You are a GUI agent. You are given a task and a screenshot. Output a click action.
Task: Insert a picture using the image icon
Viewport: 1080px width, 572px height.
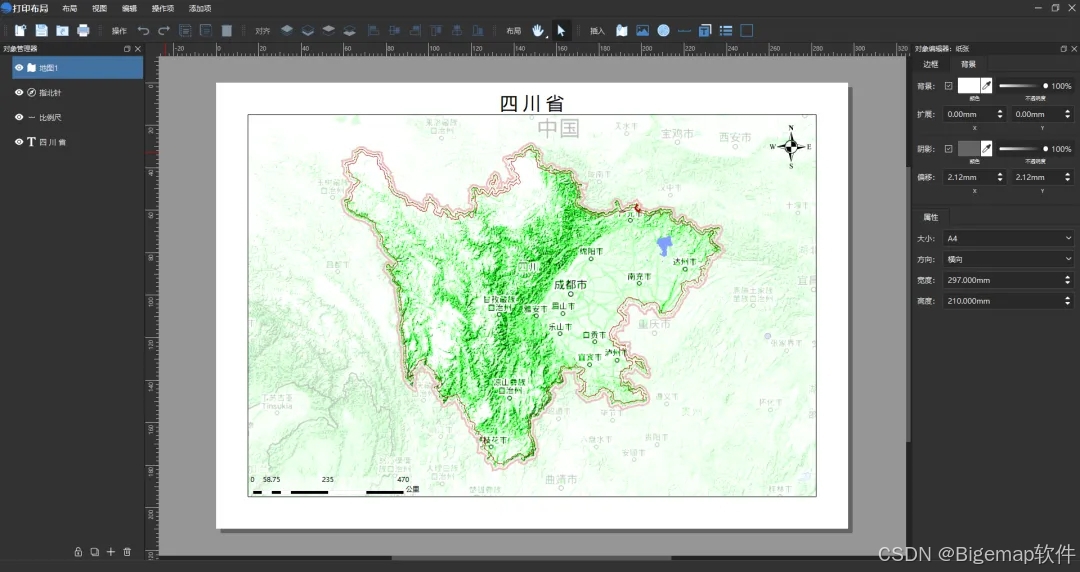tap(643, 30)
